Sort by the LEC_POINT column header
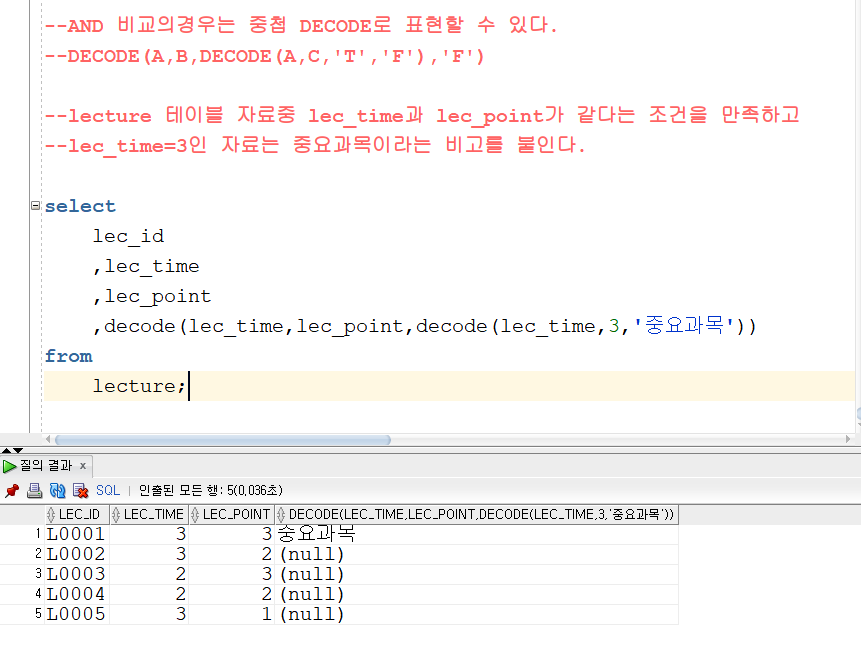Image resolution: width=861 pixels, height=664 pixels. pos(232,515)
